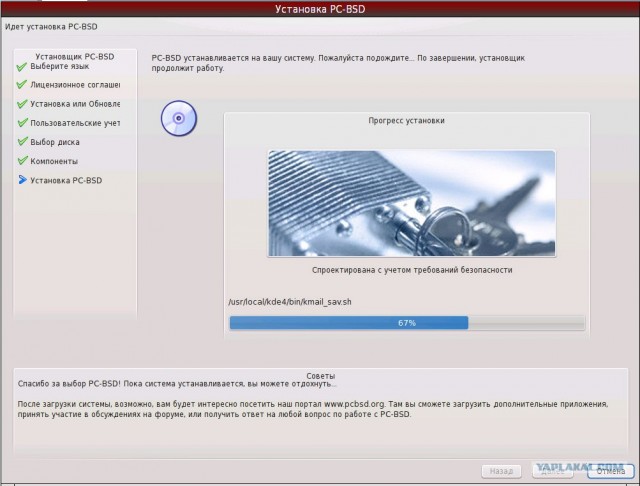Click the PC-BSD устанавливается на вашу систему message

[x=338, y=63]
